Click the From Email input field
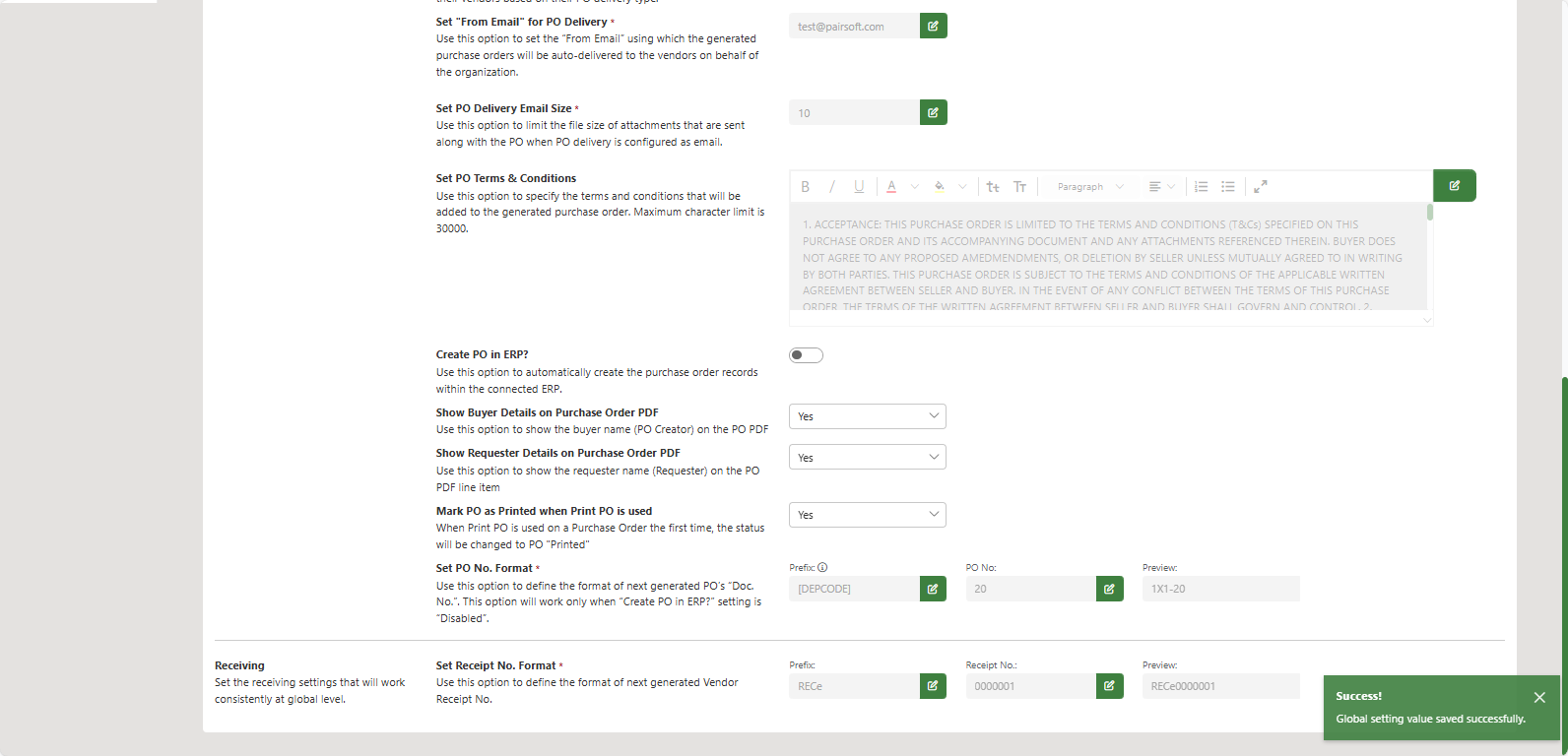Screen dimensions: 1568x756 point(854,27)
